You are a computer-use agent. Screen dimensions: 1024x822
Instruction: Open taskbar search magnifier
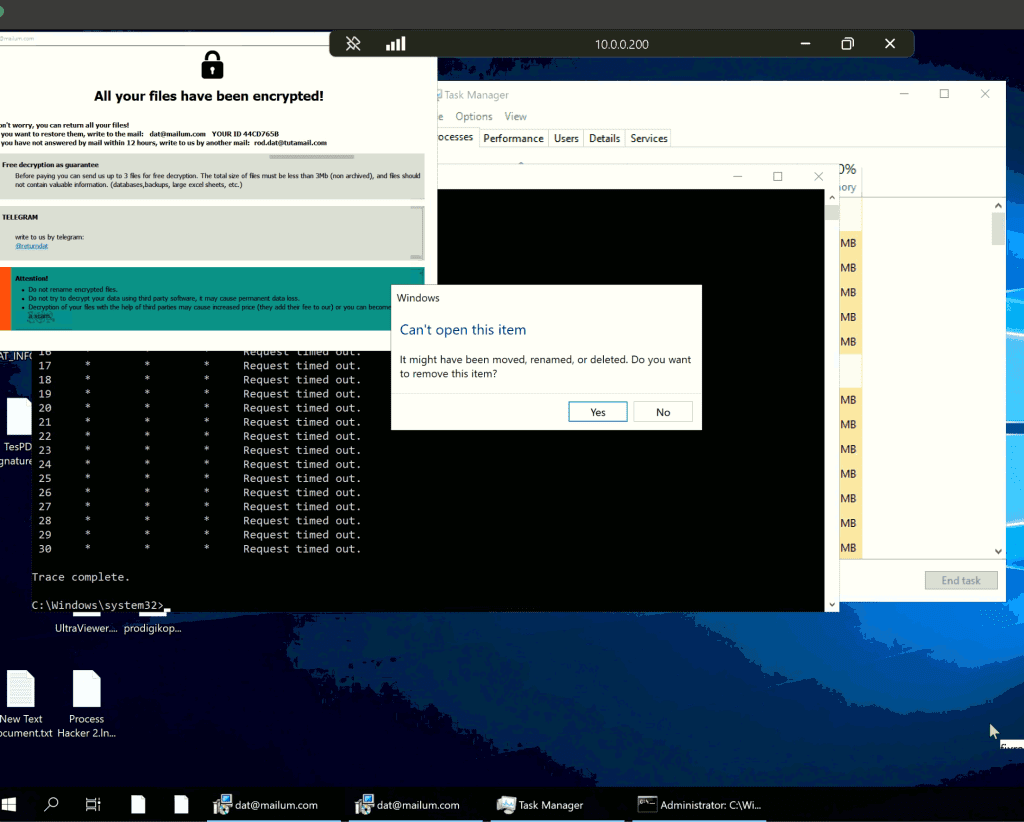click(x=51, y=804)
